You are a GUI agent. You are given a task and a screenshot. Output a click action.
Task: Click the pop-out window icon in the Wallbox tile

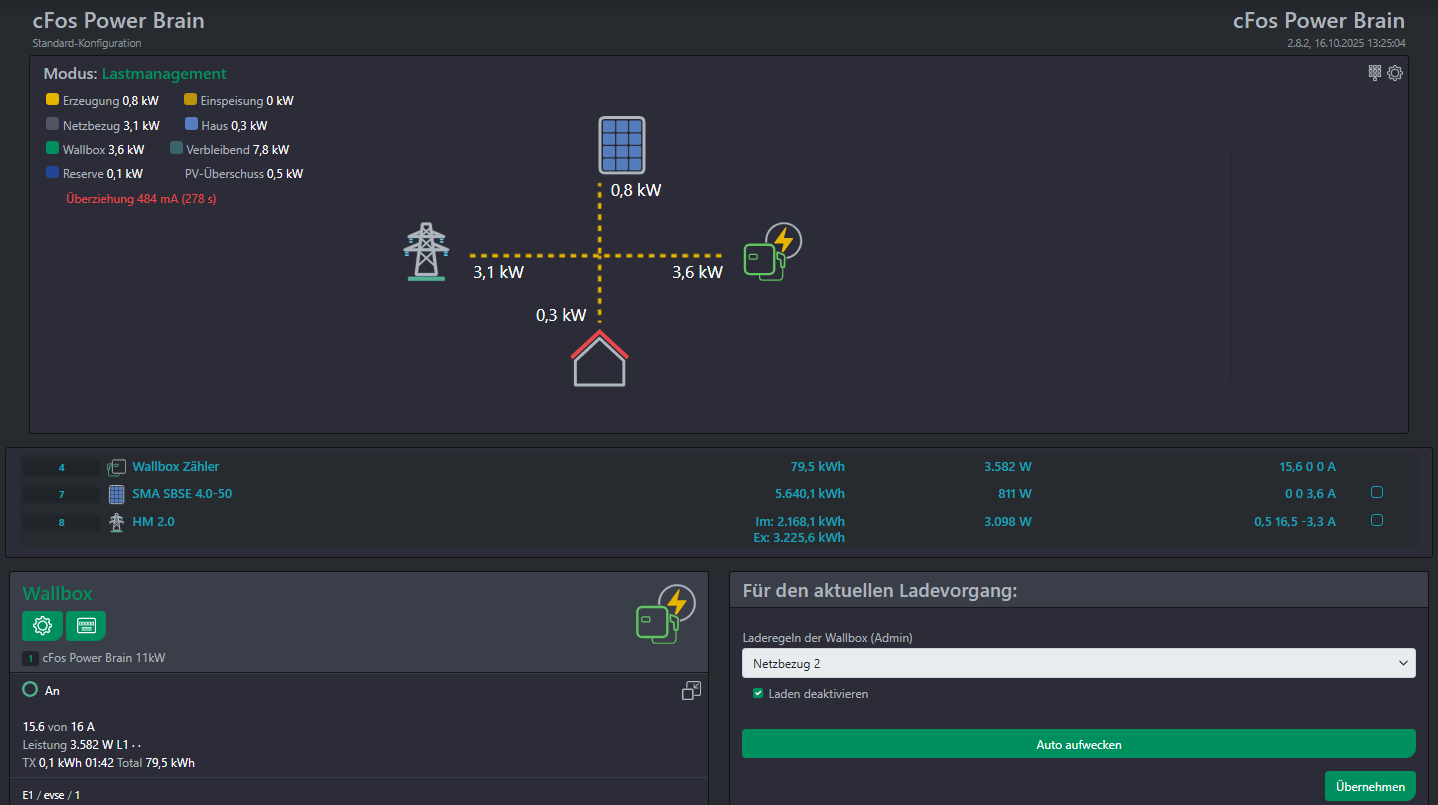[691, 690]
